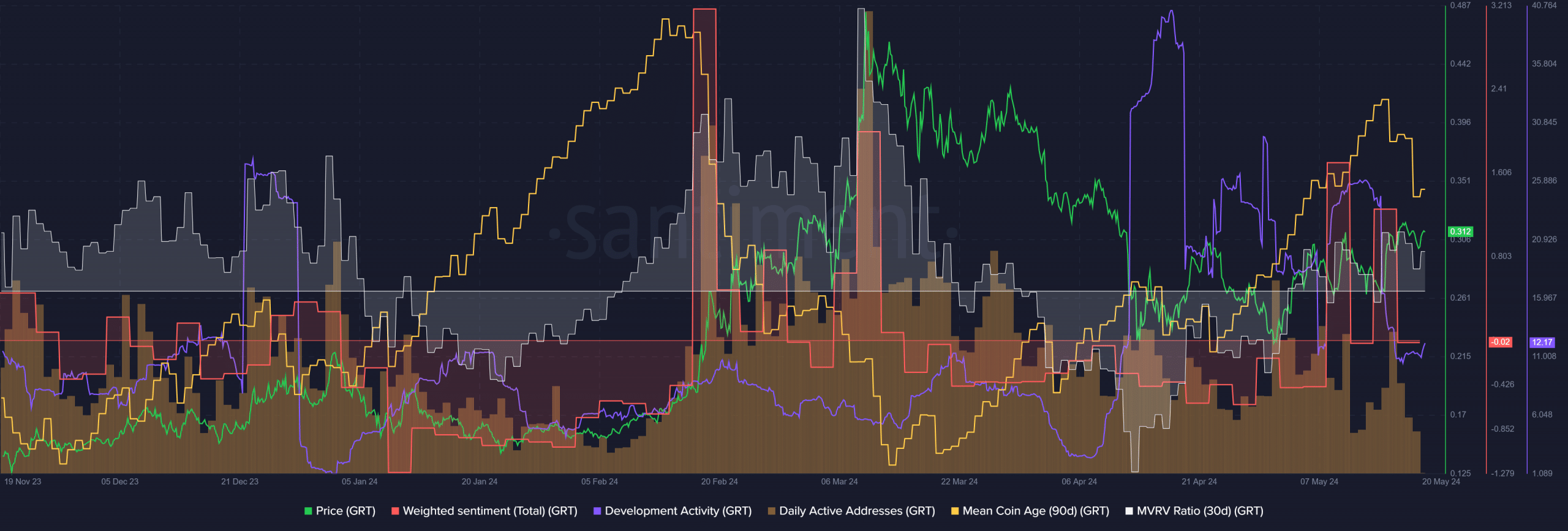This screenshot has width=1568, height=531.
Task: Toggle Weighted sentiment (Total) (GRT) legend label
Action: tap(490, 511)
